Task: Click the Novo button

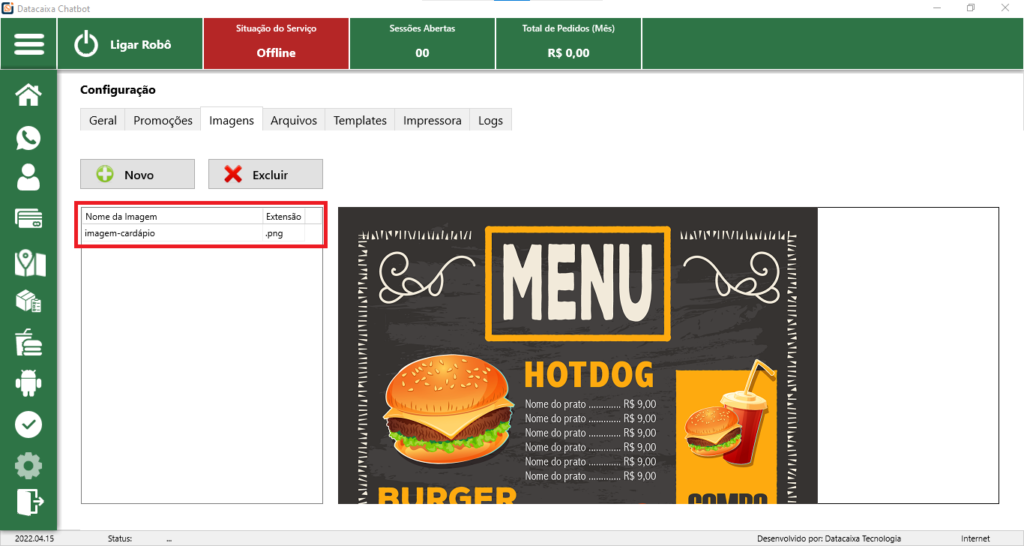Action: tap(138, 174)
